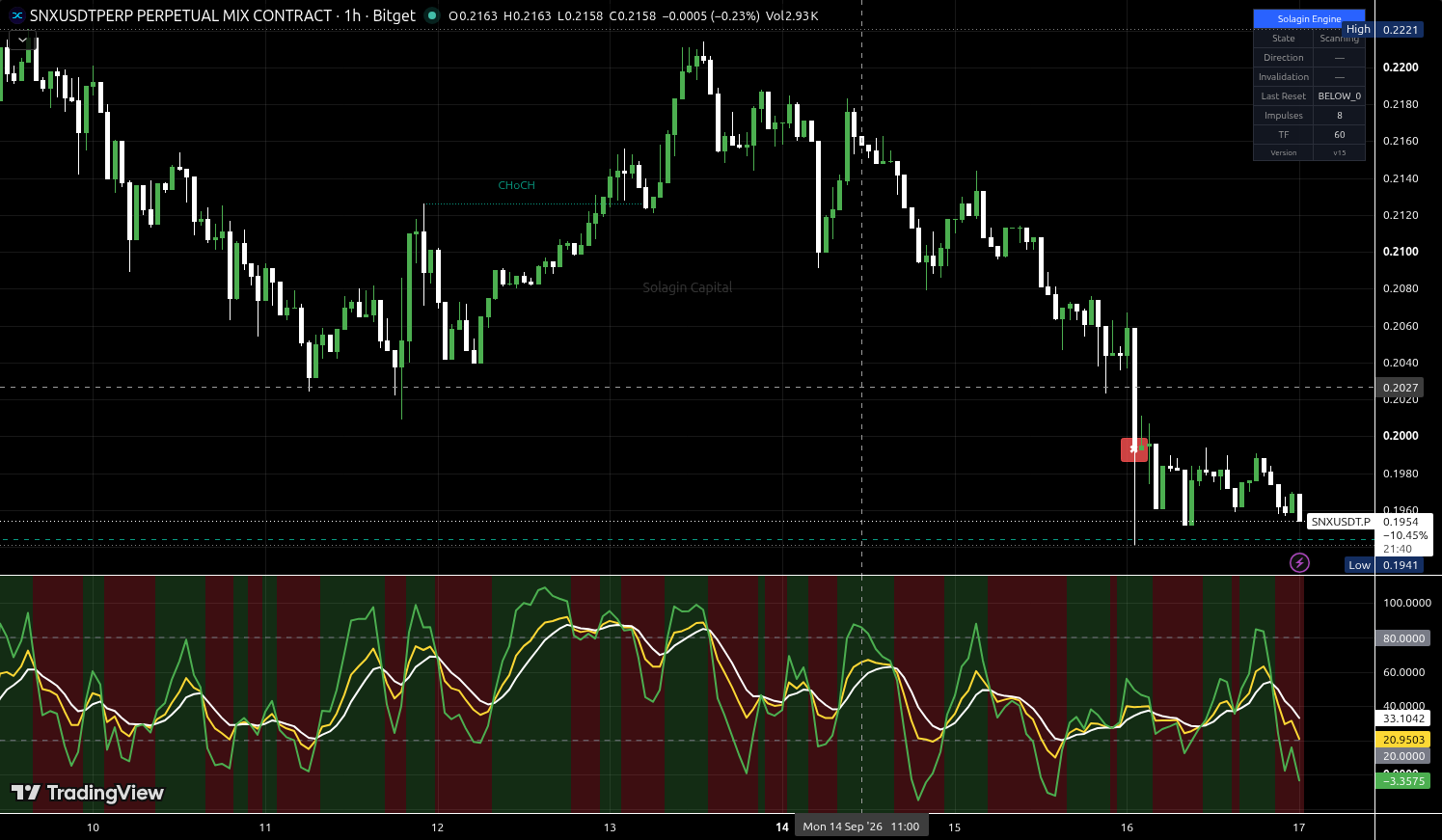
Task: Click the high value H0.2163 in legend
Action: 528,15
